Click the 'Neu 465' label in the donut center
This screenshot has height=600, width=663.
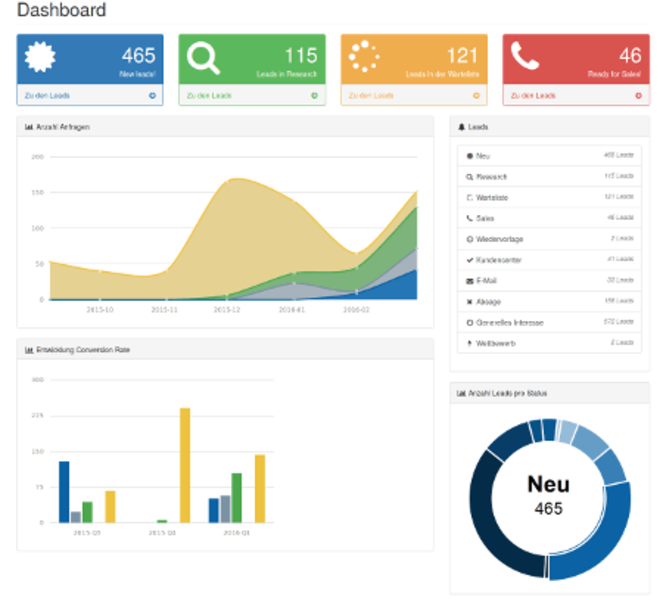point(548,496)
